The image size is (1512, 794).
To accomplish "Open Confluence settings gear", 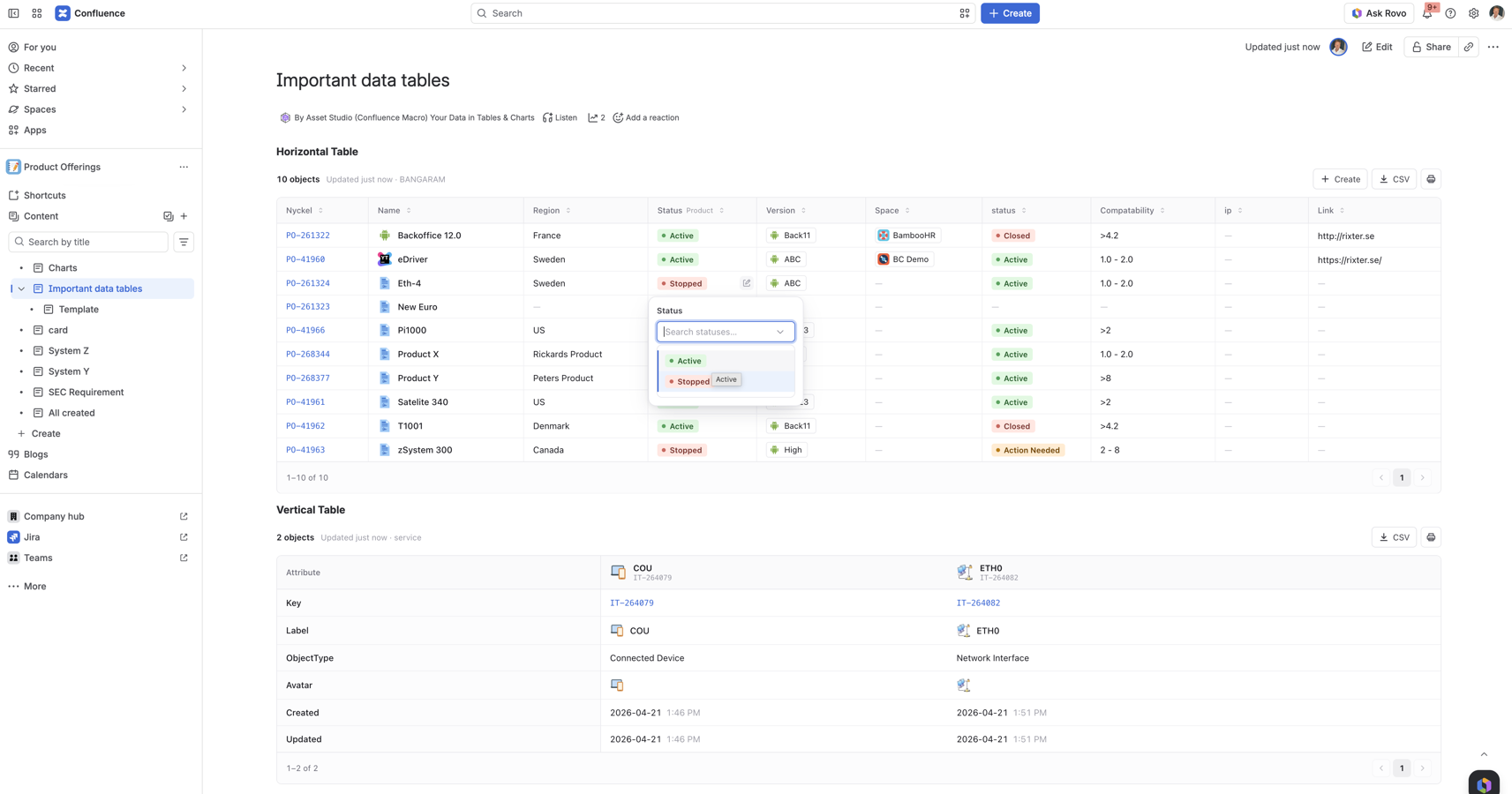I will (1474, 13).
